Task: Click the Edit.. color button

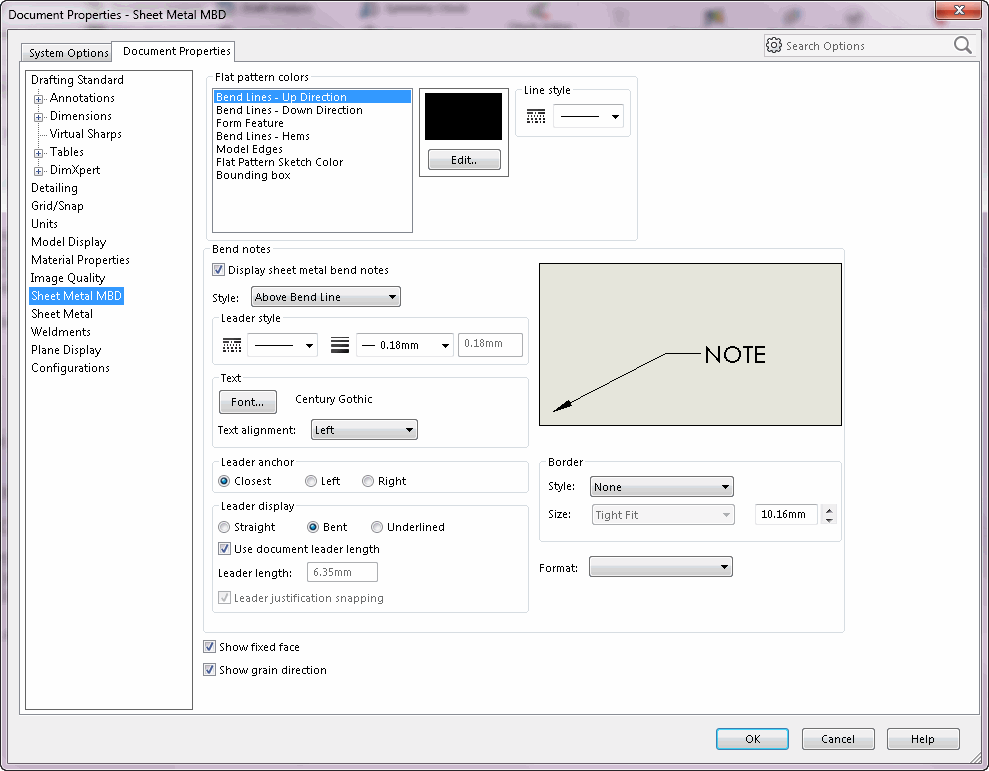Action: pyautogui.click(x=464, y=160)
